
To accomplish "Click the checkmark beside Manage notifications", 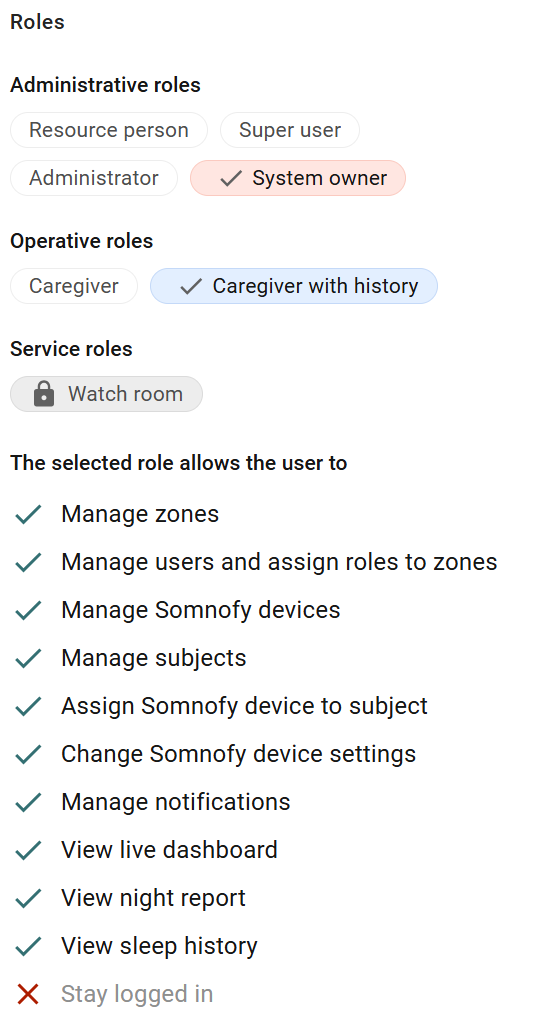I will (28, 802).
